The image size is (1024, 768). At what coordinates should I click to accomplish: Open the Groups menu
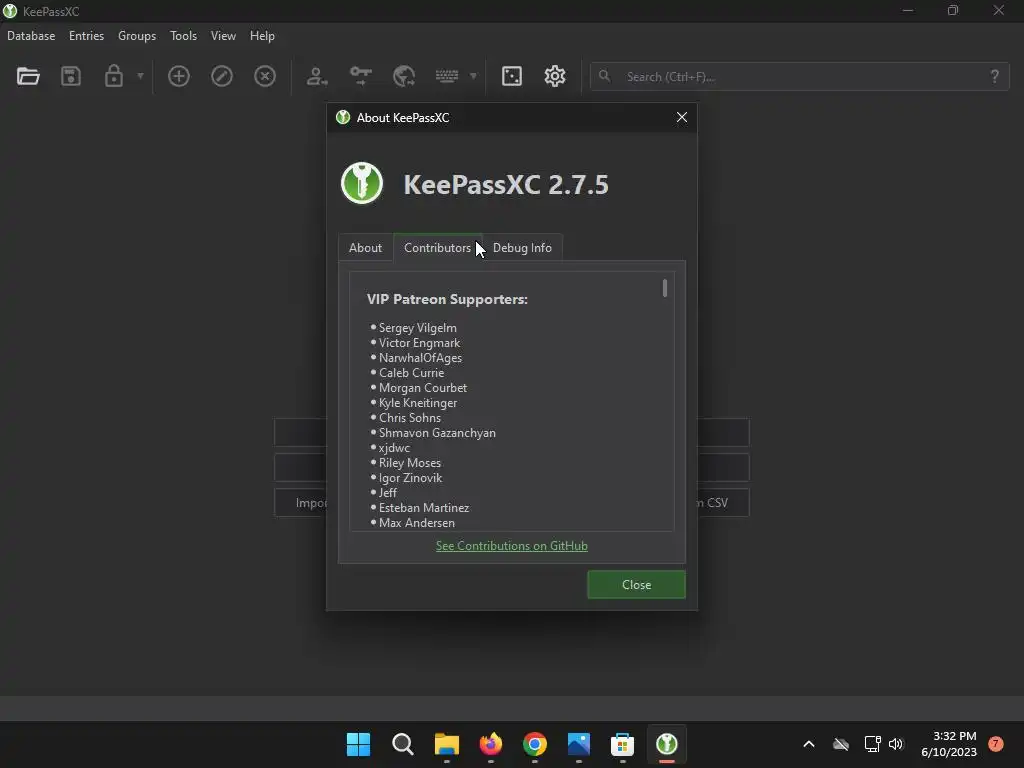[136, 36]
